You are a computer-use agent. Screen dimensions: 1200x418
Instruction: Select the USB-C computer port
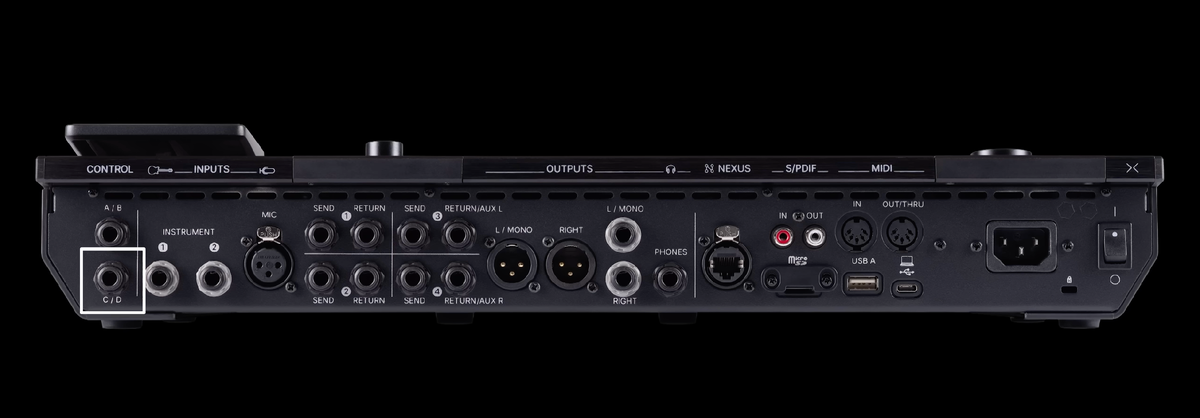pos(907,290)
